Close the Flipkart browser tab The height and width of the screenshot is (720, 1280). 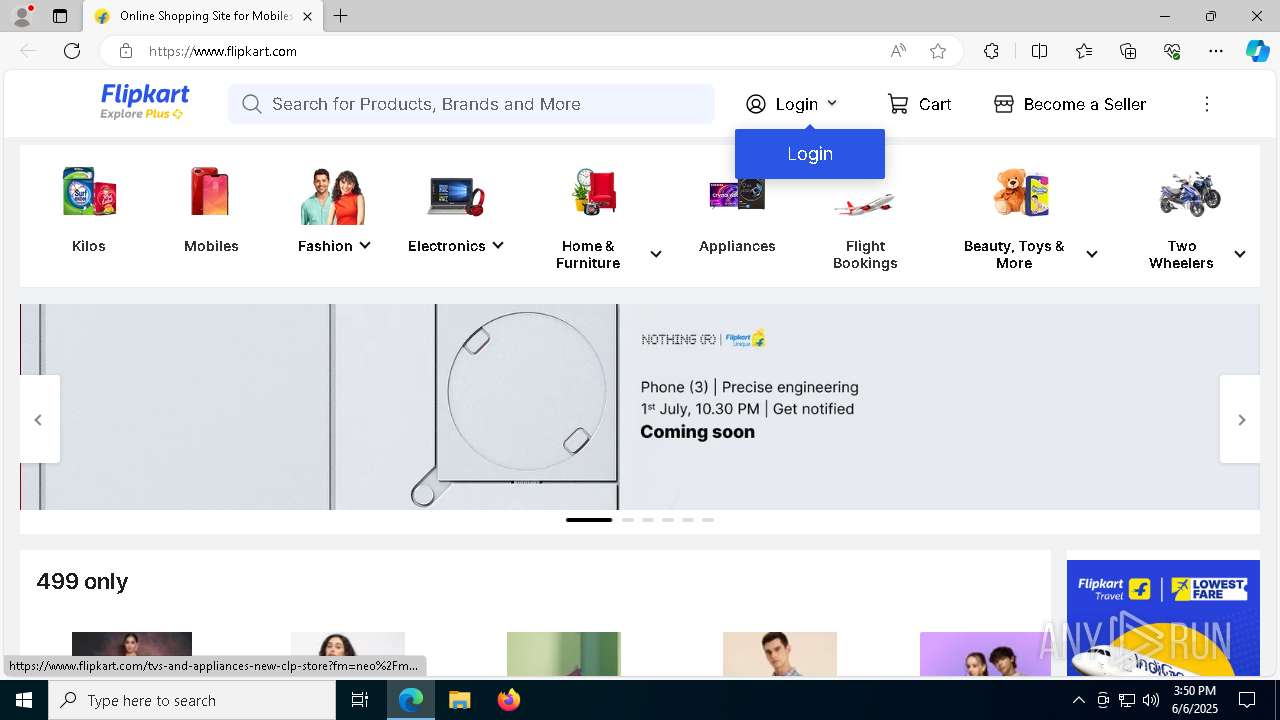click(x=307, y=16)
